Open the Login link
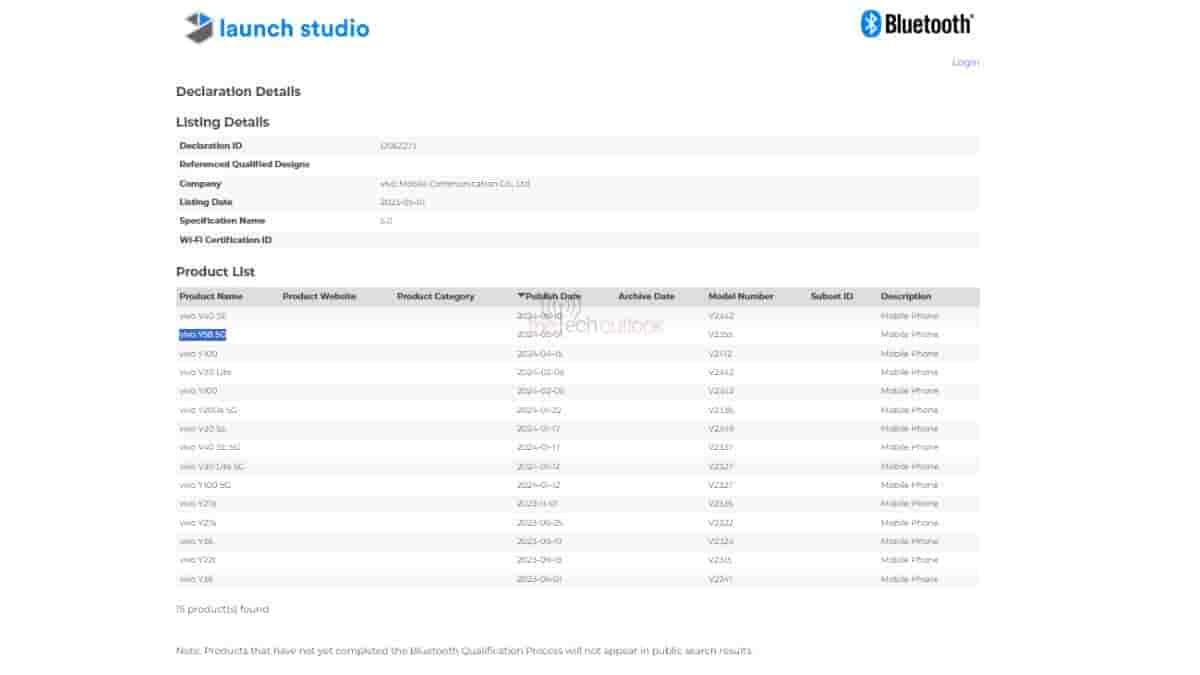This screenshot has height=675, width=1200. pos(965,62)
